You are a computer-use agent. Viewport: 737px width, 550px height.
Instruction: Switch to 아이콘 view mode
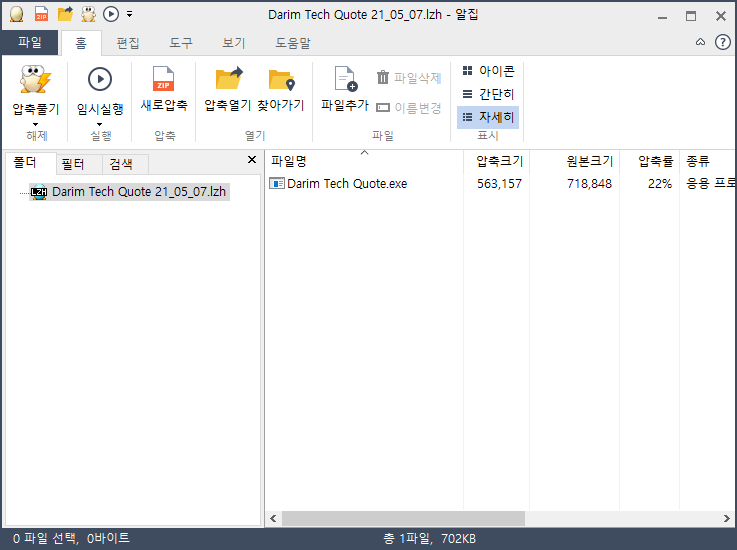(488, 71)
